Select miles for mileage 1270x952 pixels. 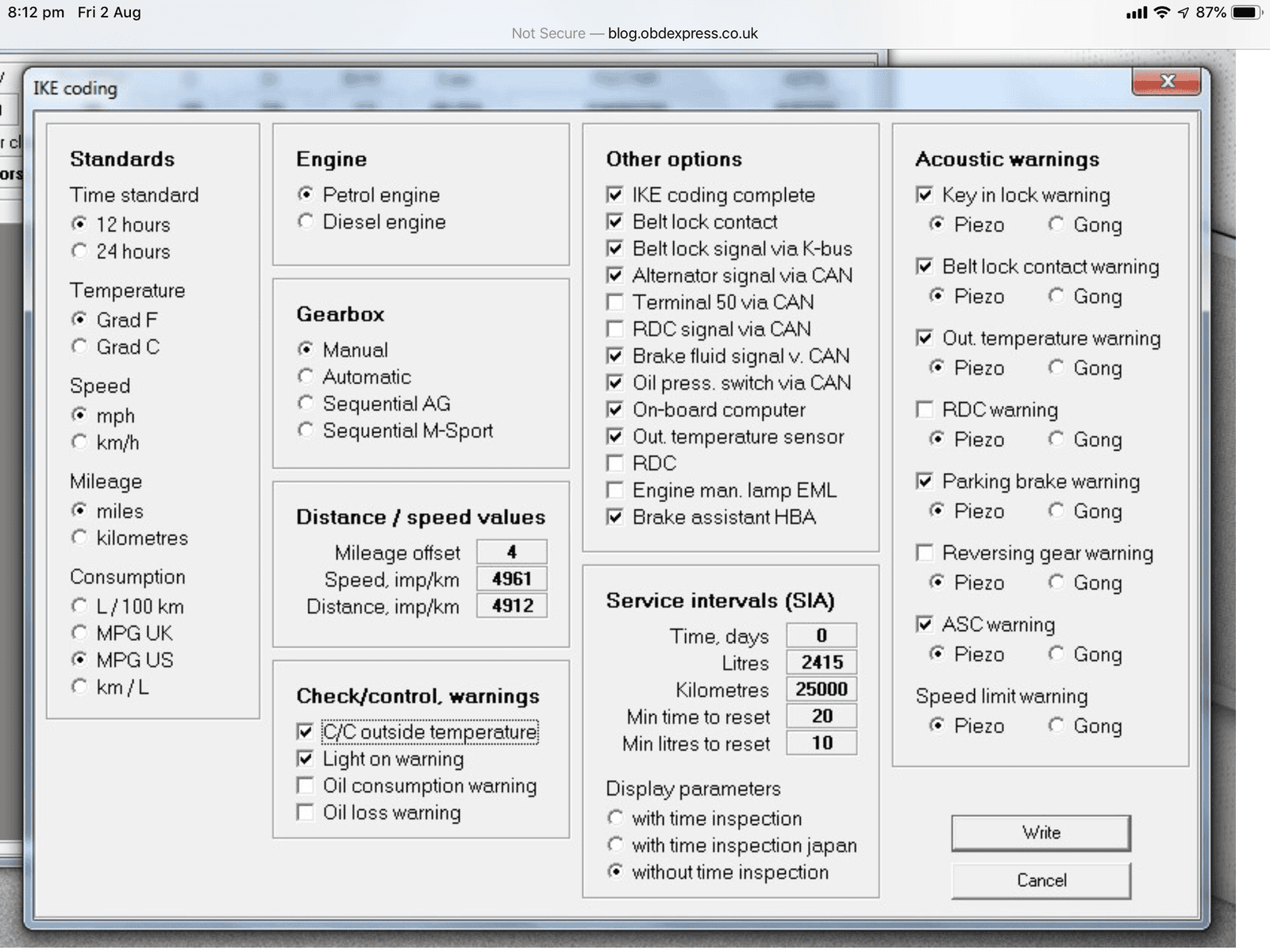click(79, 510)
